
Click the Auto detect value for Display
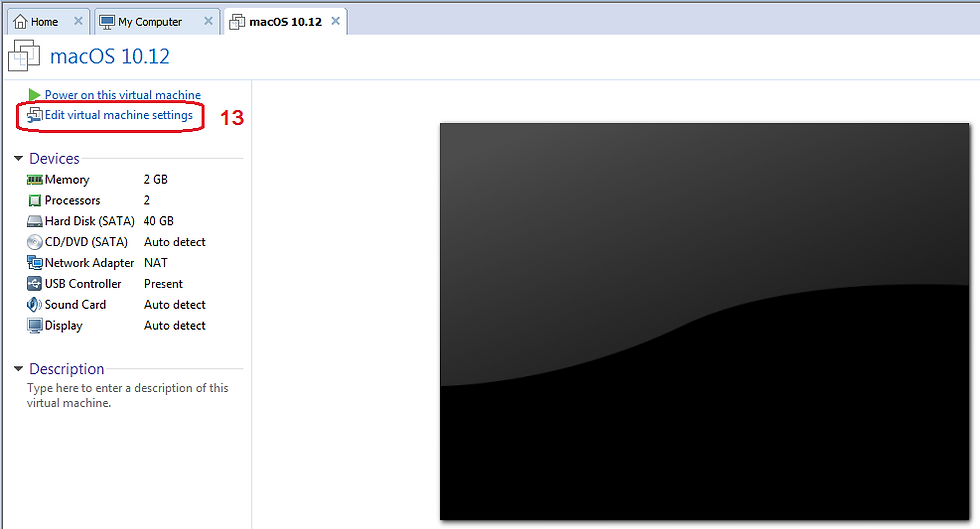pyautogui.click(x=174, y=326)
